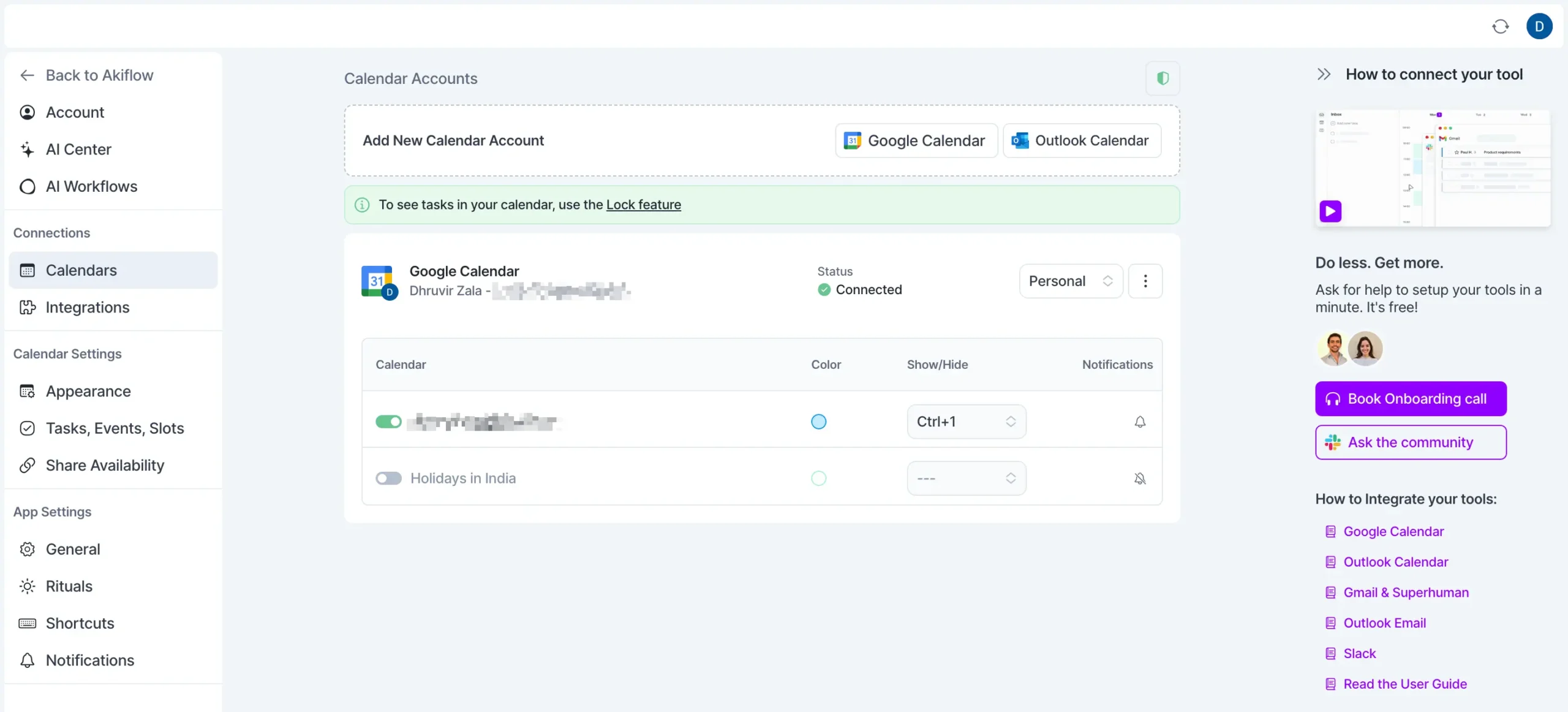Screen dimensions: 1568x712
Task: Click the muted bell for Holidays in India
Action: coord(1139,479)
